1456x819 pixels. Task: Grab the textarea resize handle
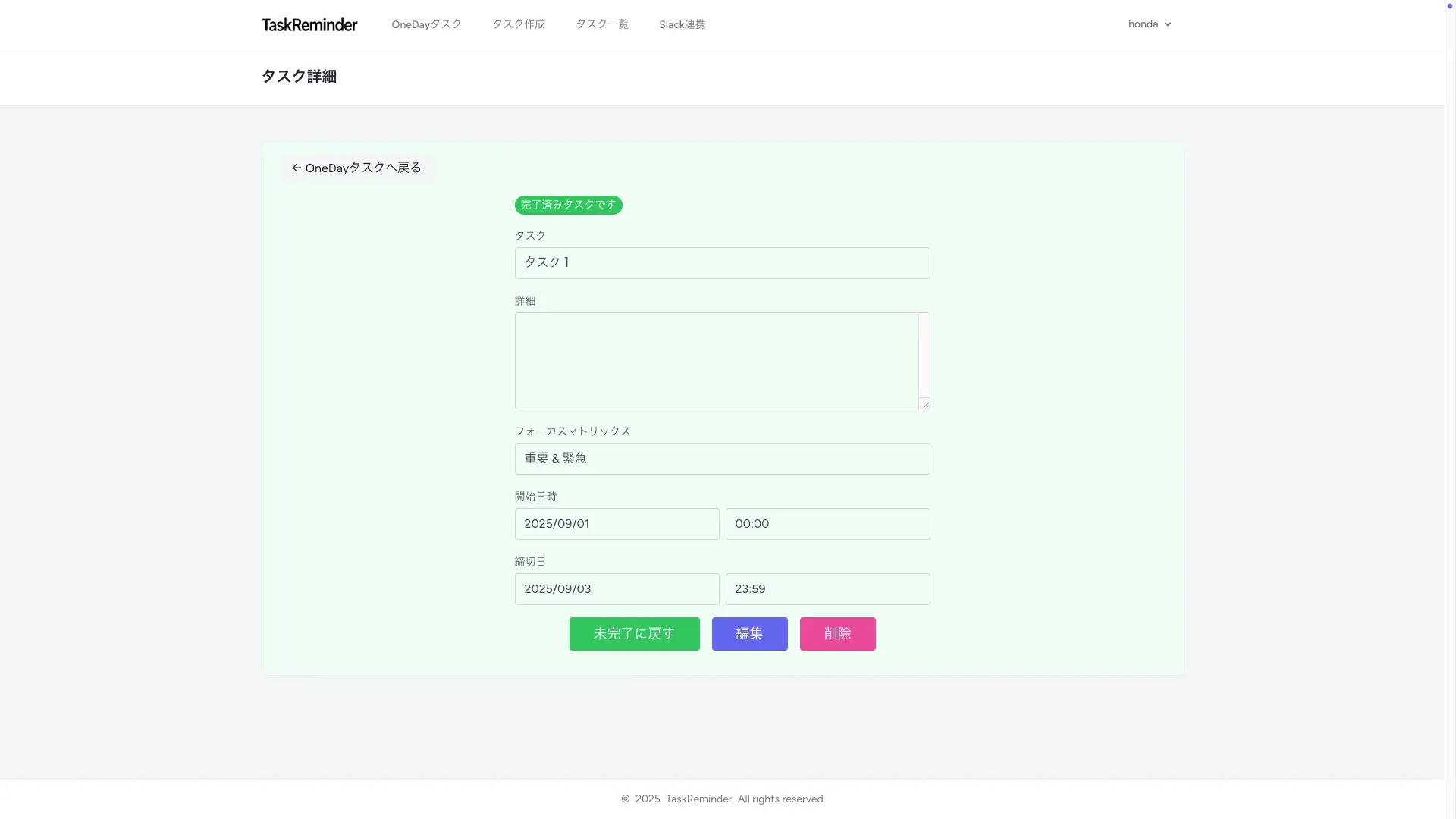point(925,404)
